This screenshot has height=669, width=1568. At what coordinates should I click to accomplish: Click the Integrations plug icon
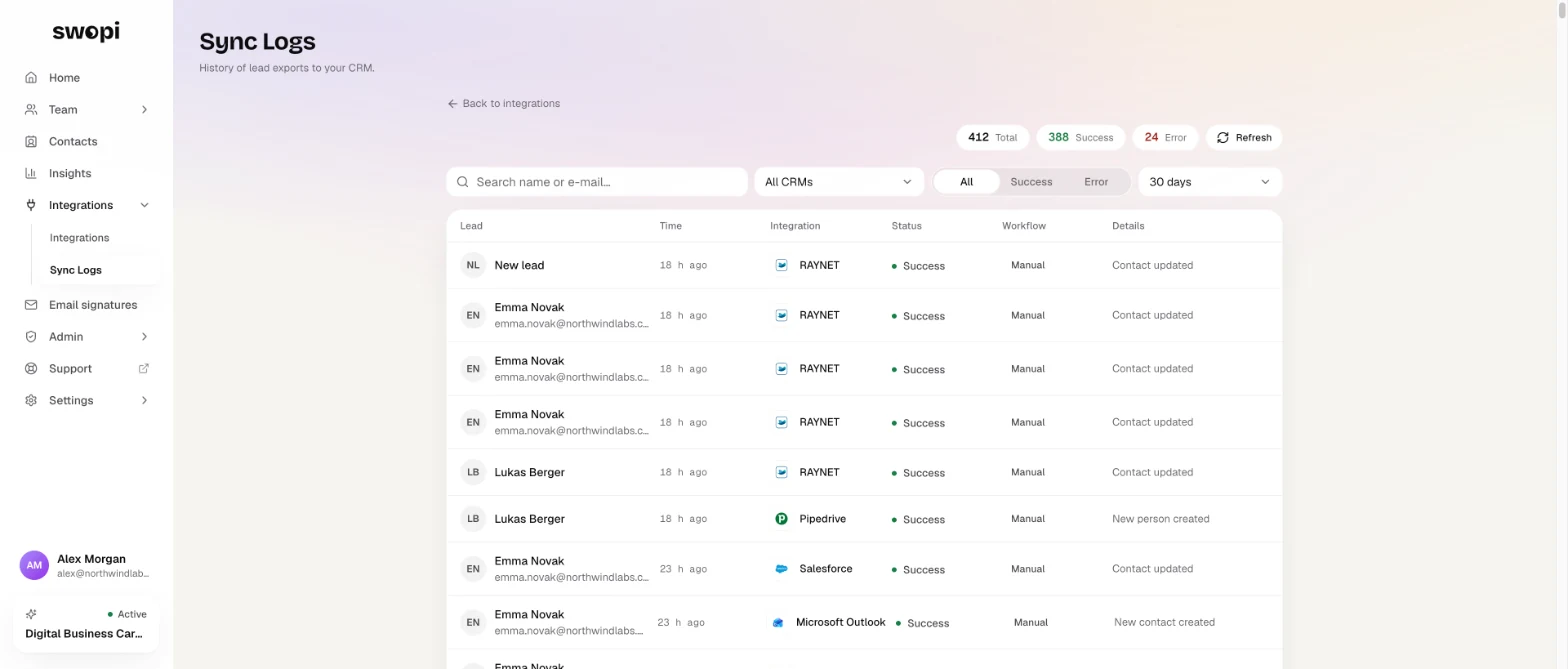pyautogui.click(x=31, y=206)
